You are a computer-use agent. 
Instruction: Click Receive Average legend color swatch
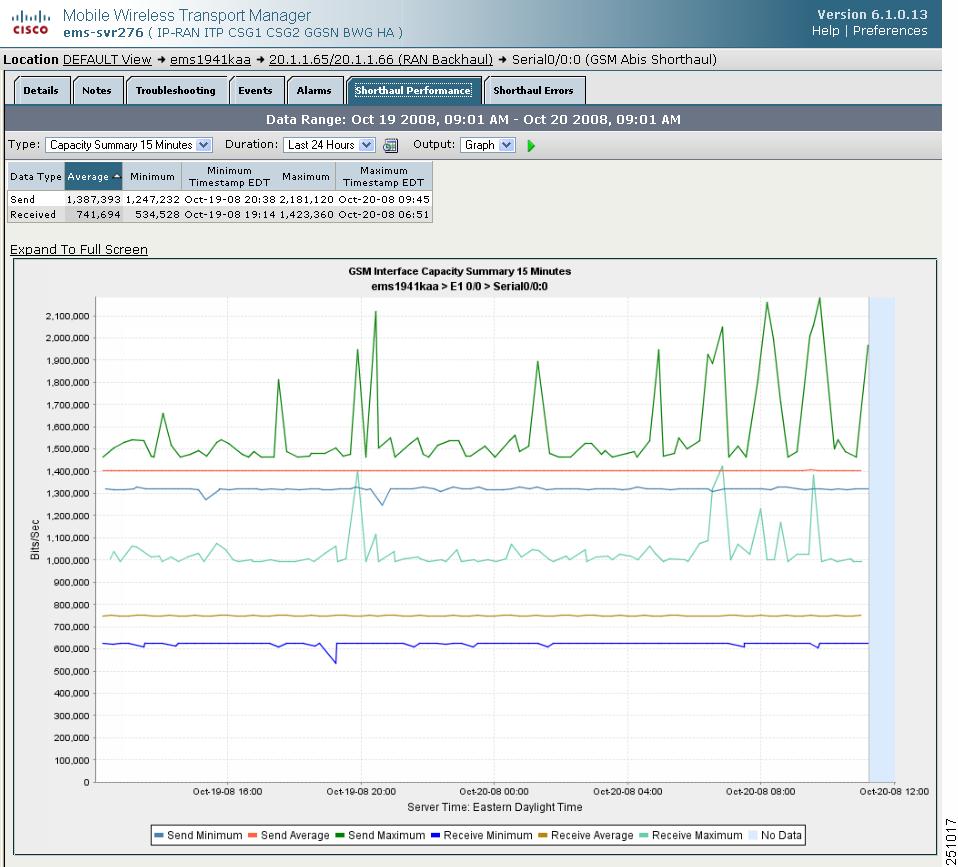(543, 835)
